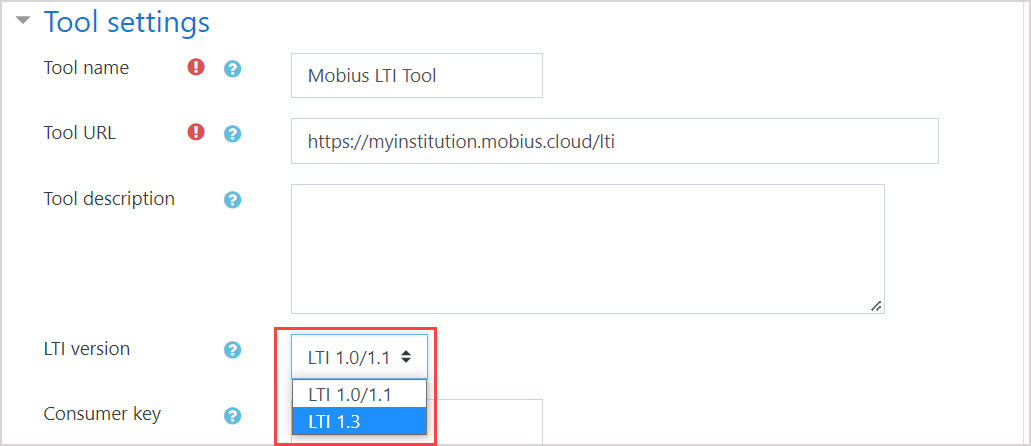
Task: Click the Tool settings heading
Action: point(127,22)
